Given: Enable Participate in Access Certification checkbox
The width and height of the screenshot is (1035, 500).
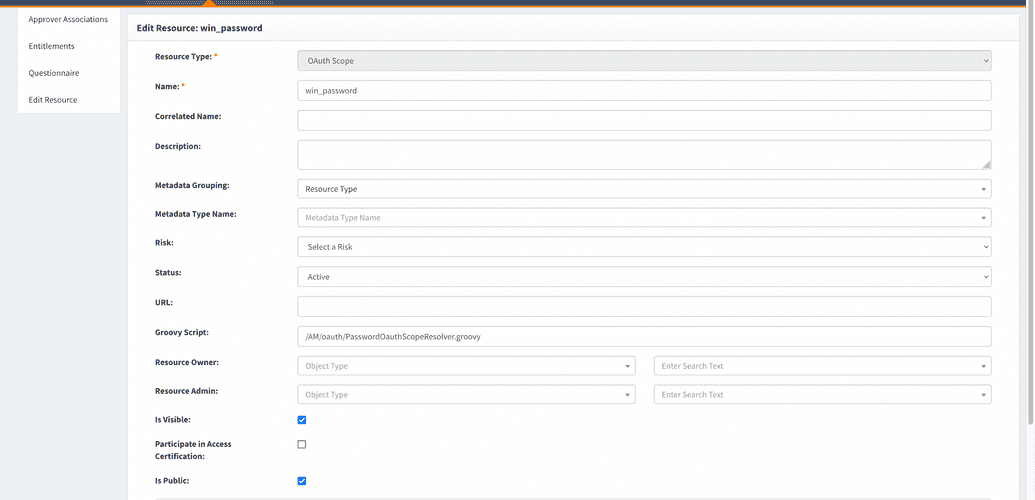Looking at the screenshot, I should [302, 444].
